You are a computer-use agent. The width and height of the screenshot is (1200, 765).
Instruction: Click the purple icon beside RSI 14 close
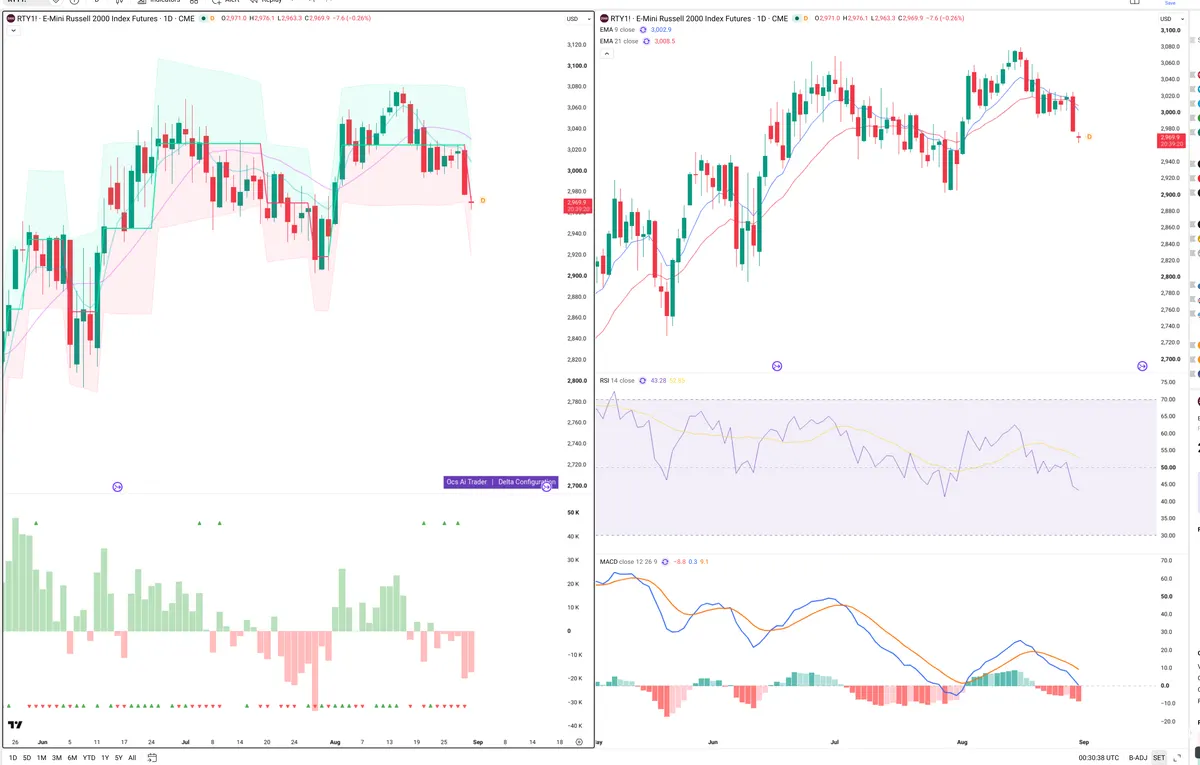[642, 380]
